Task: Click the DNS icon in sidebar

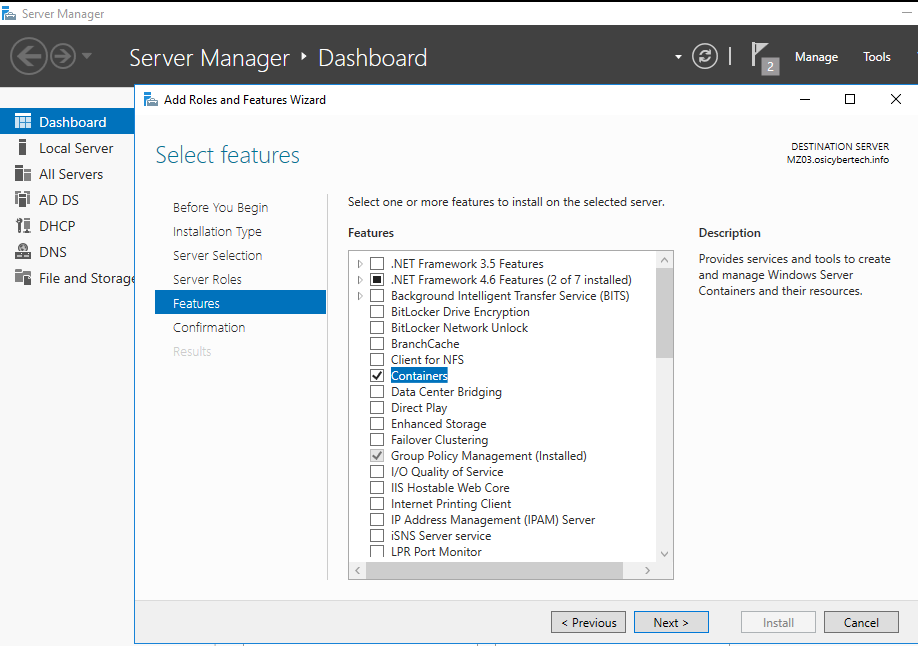Action: pyautogui.click(x=23, y=252)
